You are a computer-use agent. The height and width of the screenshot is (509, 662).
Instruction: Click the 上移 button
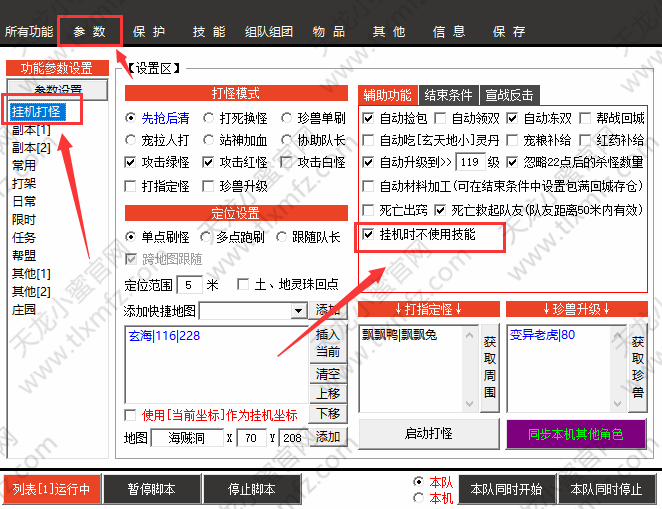(x=328, y=393)
